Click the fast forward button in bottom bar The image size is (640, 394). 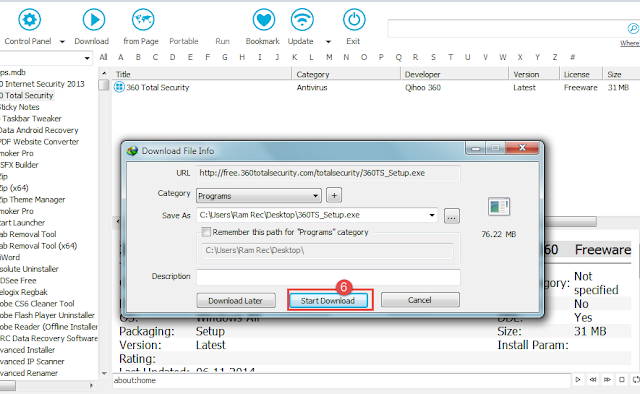[x=607, y=380]
